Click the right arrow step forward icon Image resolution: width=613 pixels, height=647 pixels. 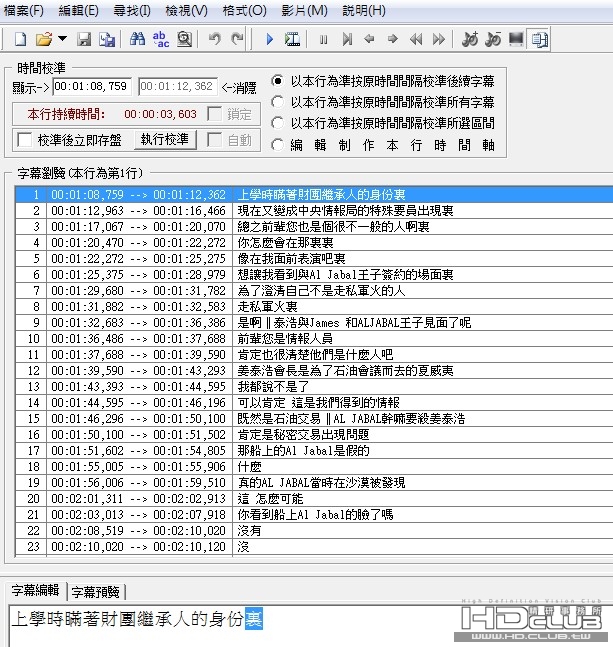392,39
